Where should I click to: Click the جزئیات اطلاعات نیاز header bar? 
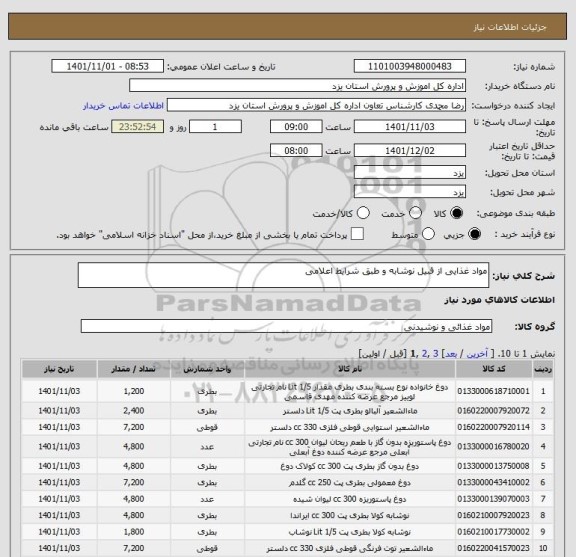point(288,26)
